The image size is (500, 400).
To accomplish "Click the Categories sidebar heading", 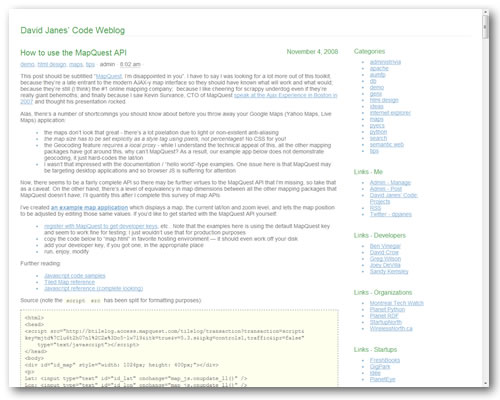I will point(369,51).
